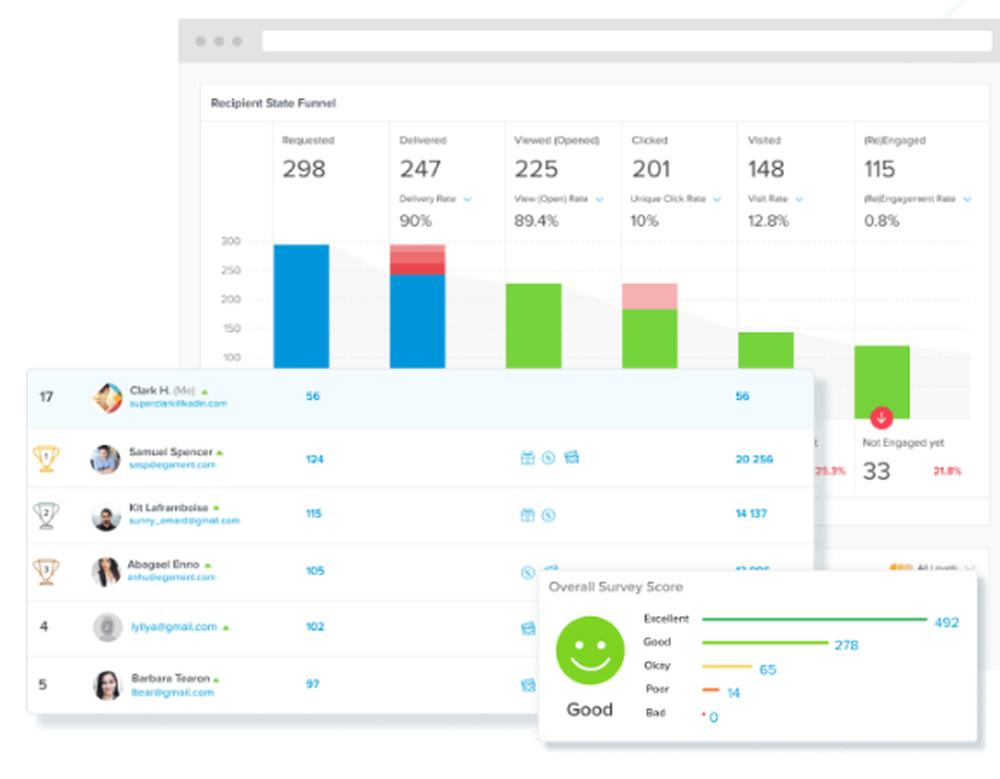This screenshot has width=1000, height=779.
Task: Click the gold first-place trophy icon
Action: 46,458
